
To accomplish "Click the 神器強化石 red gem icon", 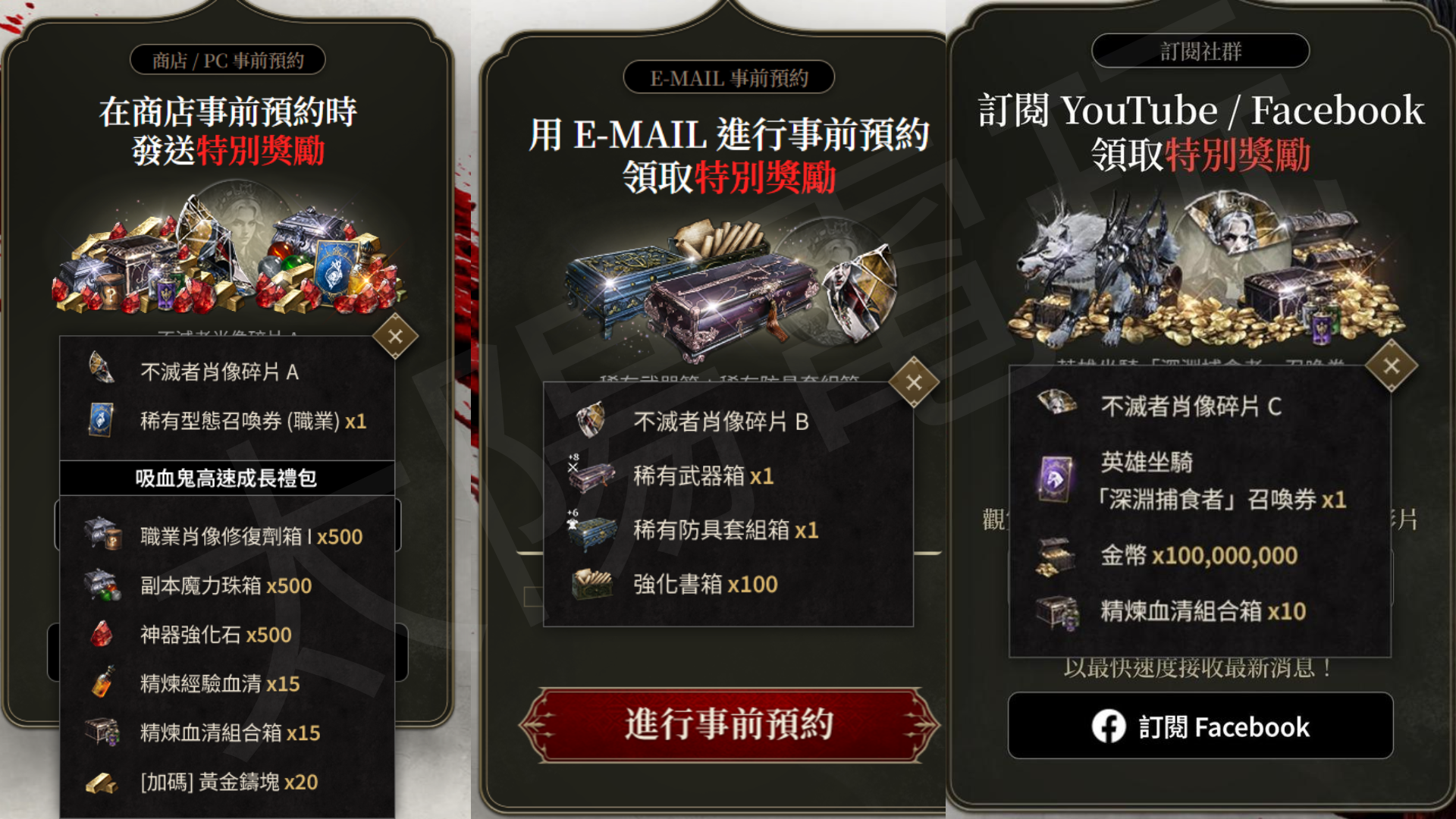I will (102, 634).
